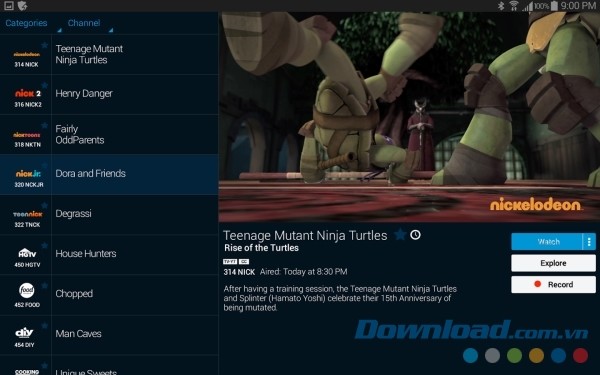This screenshot has width=600, height=375.
Task: Toggle favorite star on 450 HGTV channel
Action: 45,245
